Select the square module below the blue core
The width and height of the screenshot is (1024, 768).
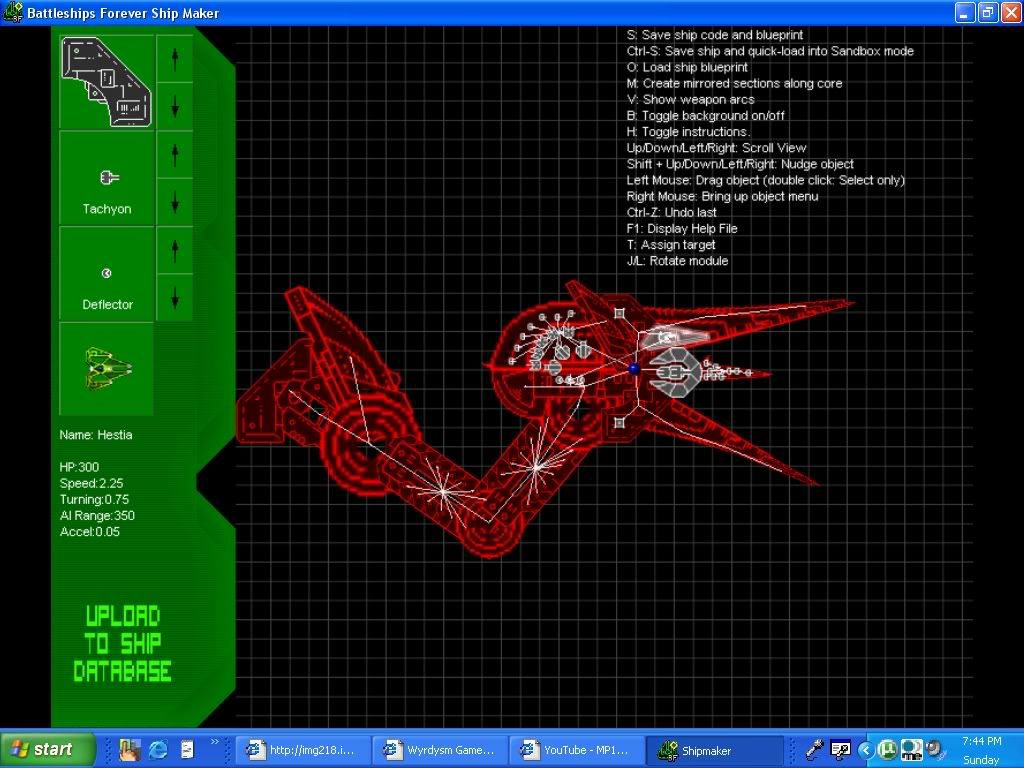click(x=619, y=423)
